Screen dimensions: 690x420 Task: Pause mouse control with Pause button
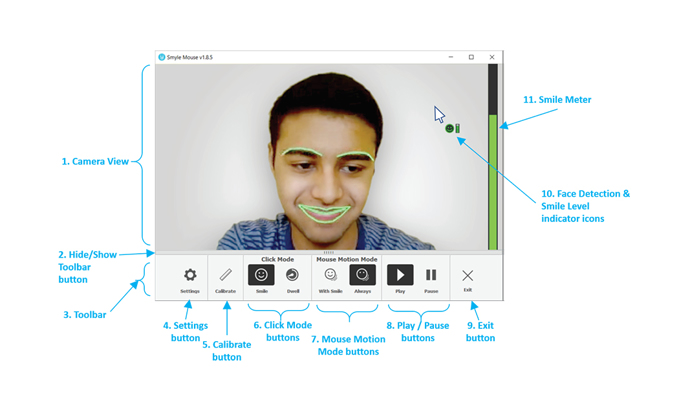431,275
